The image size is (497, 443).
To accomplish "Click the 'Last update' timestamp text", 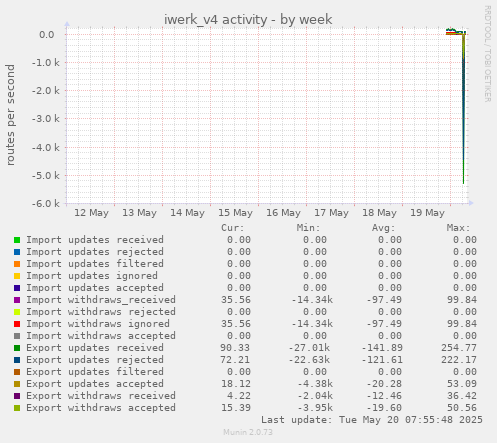I will [372, 420].
